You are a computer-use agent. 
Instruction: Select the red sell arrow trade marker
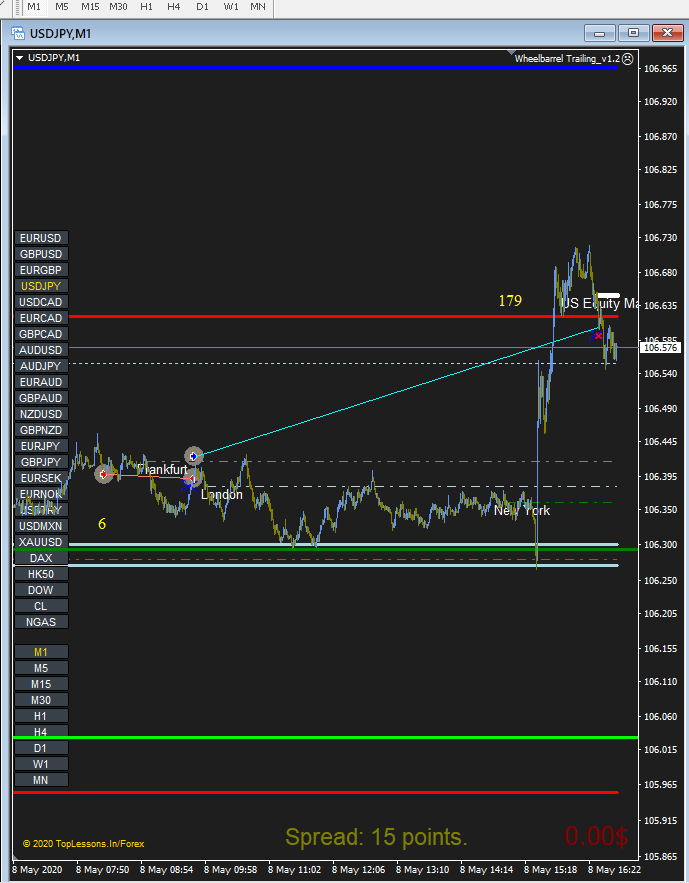tap(103, 475)
